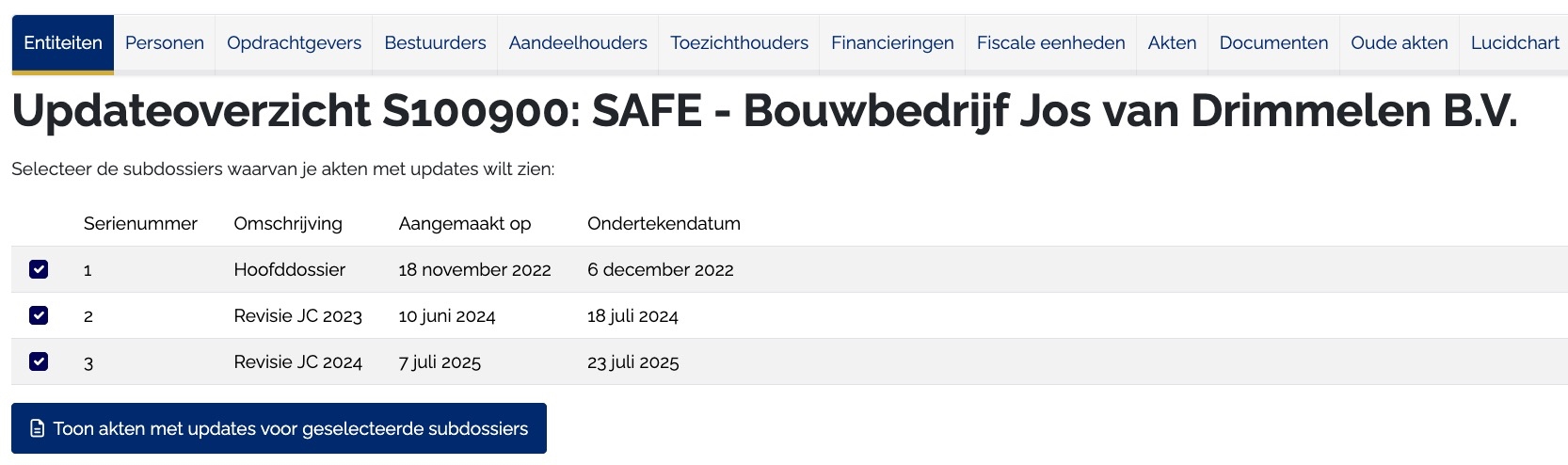Go to the Opdrachtgevers tab
Viewport: 1568px width, 465px height.
(294, 43)
